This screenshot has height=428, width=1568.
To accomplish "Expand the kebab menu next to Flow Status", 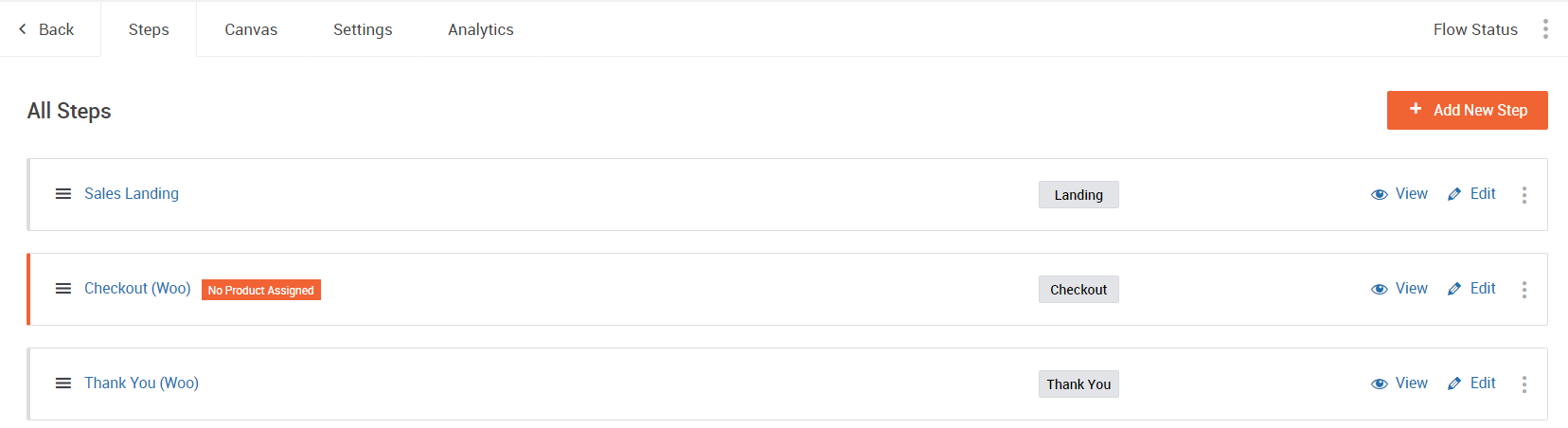I will click(x=1545, y=29).
